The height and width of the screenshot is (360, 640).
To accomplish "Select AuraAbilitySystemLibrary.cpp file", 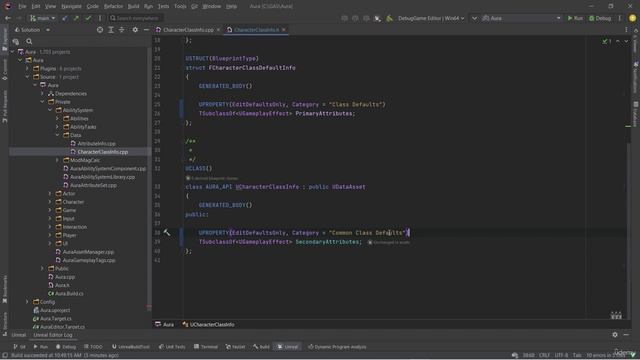I will click(102, 177).
